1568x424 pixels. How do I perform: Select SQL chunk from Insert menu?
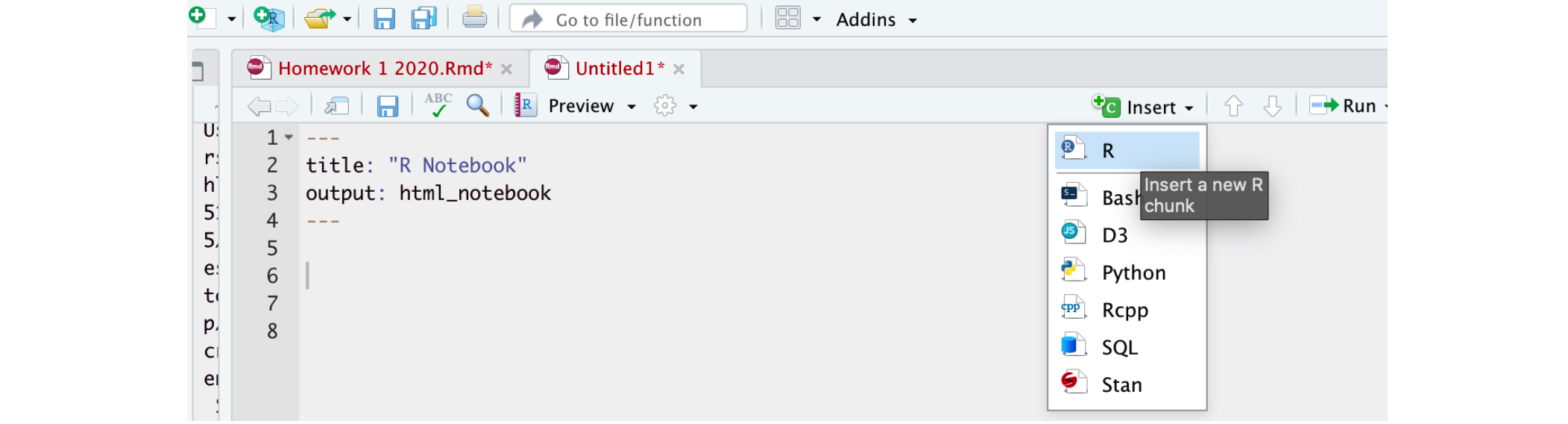click(x=1119, y=347)
